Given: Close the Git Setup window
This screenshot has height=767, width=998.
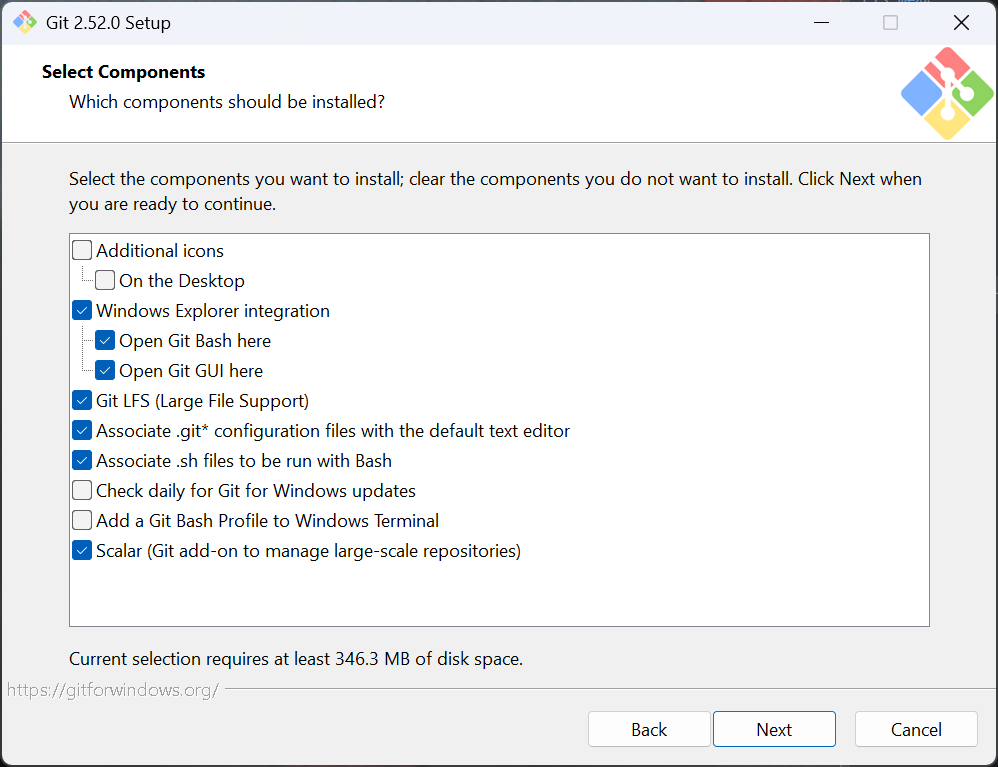Looking at the screenshot, I should click(x=961, y=23).
